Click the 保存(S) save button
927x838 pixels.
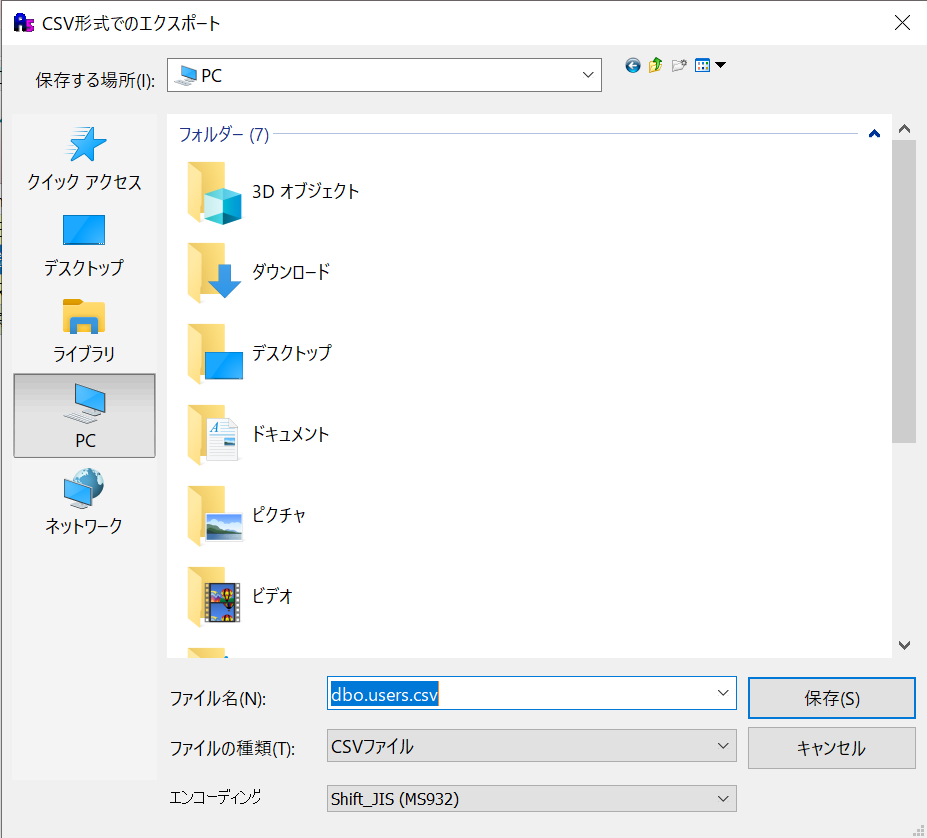coord(832,698)
